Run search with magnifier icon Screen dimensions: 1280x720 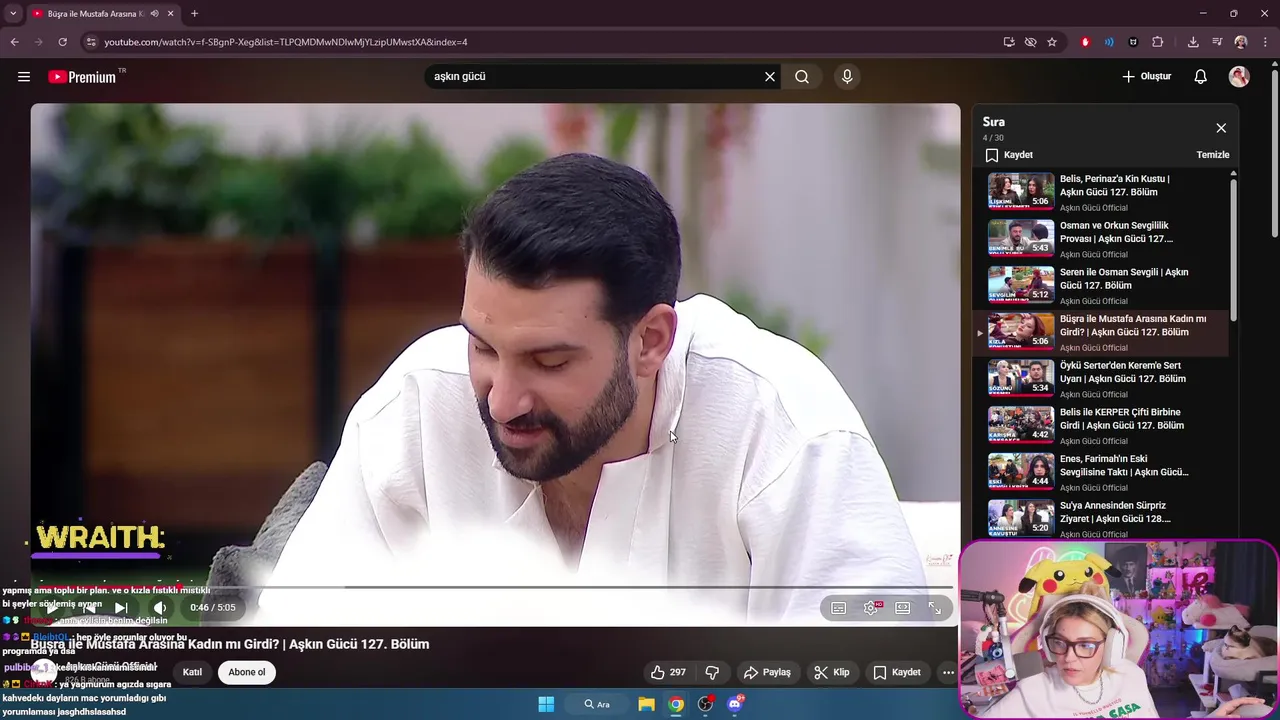(x=802, y=77)
